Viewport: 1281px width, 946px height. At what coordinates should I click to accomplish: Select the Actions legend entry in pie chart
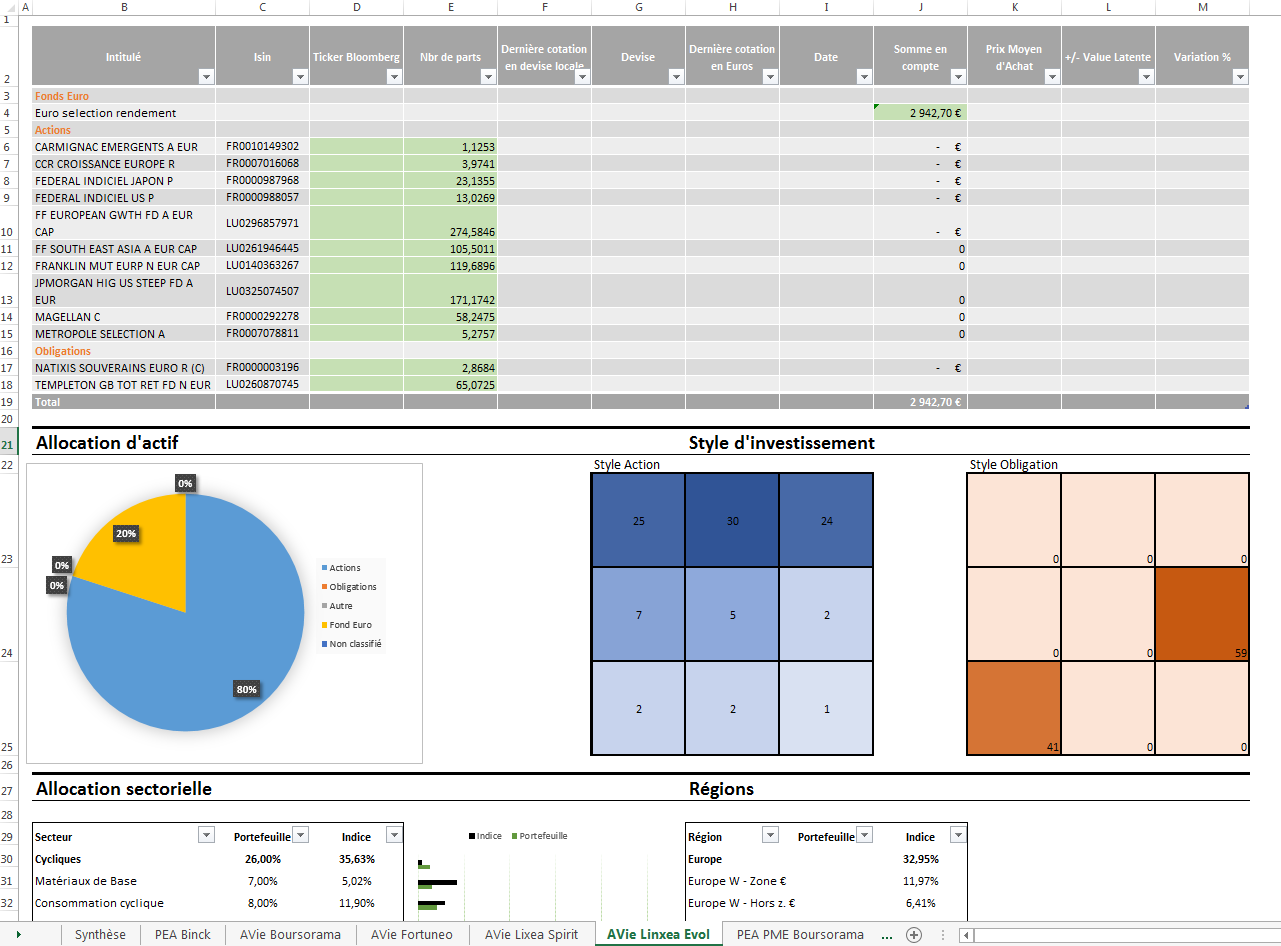tap(340, 568)
